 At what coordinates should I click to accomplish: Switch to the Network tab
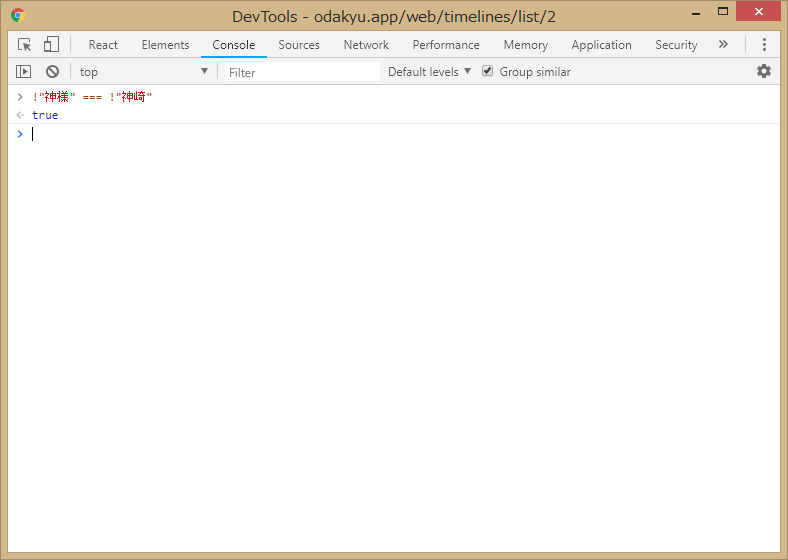366,45
